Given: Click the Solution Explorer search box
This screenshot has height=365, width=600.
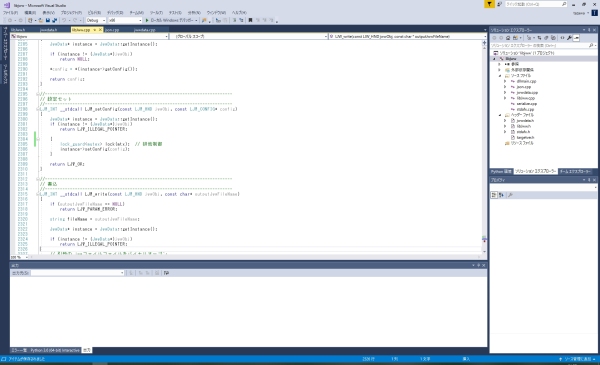Looking at the screenshot, I should tap(543, 46).
